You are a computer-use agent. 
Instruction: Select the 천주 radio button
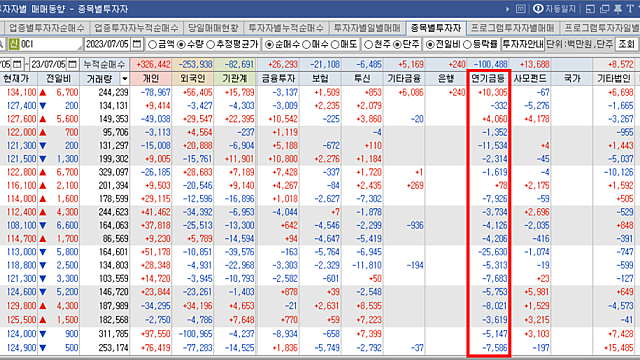point(368,44)
